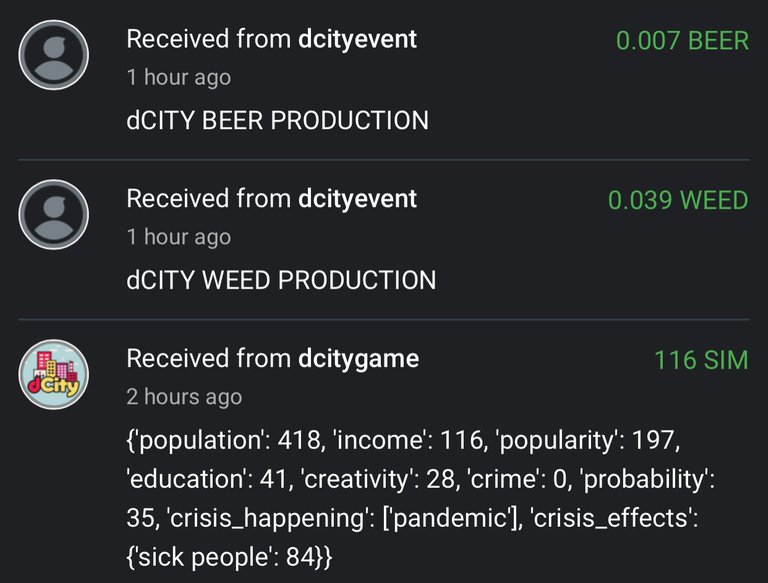Open the dcitygame sender profile
Viewport: 768px width, 583px height.
click(x=358, y=359)
